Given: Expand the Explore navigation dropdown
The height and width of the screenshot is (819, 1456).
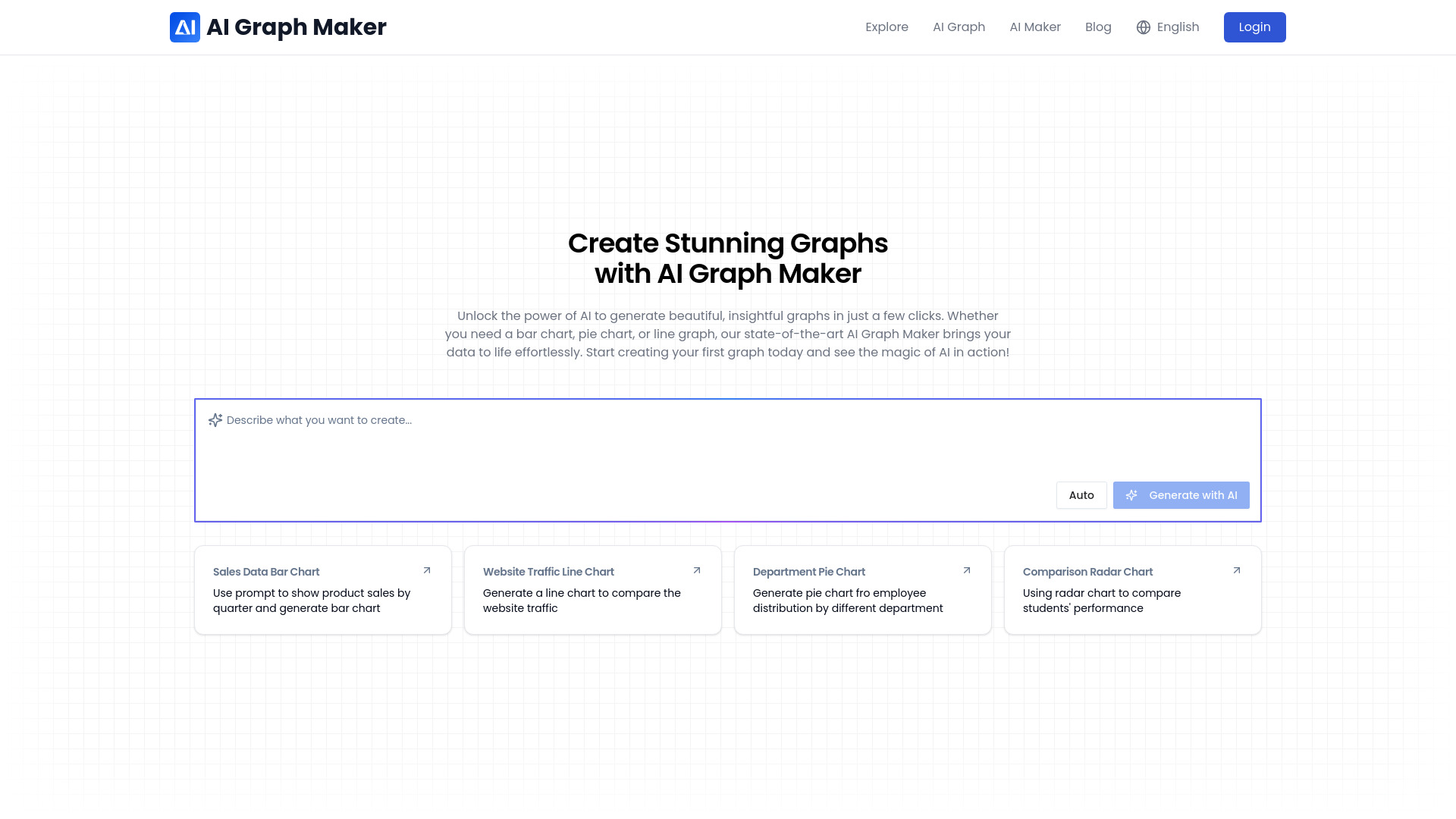Looking at the screenshot, I should coord(886,27).
